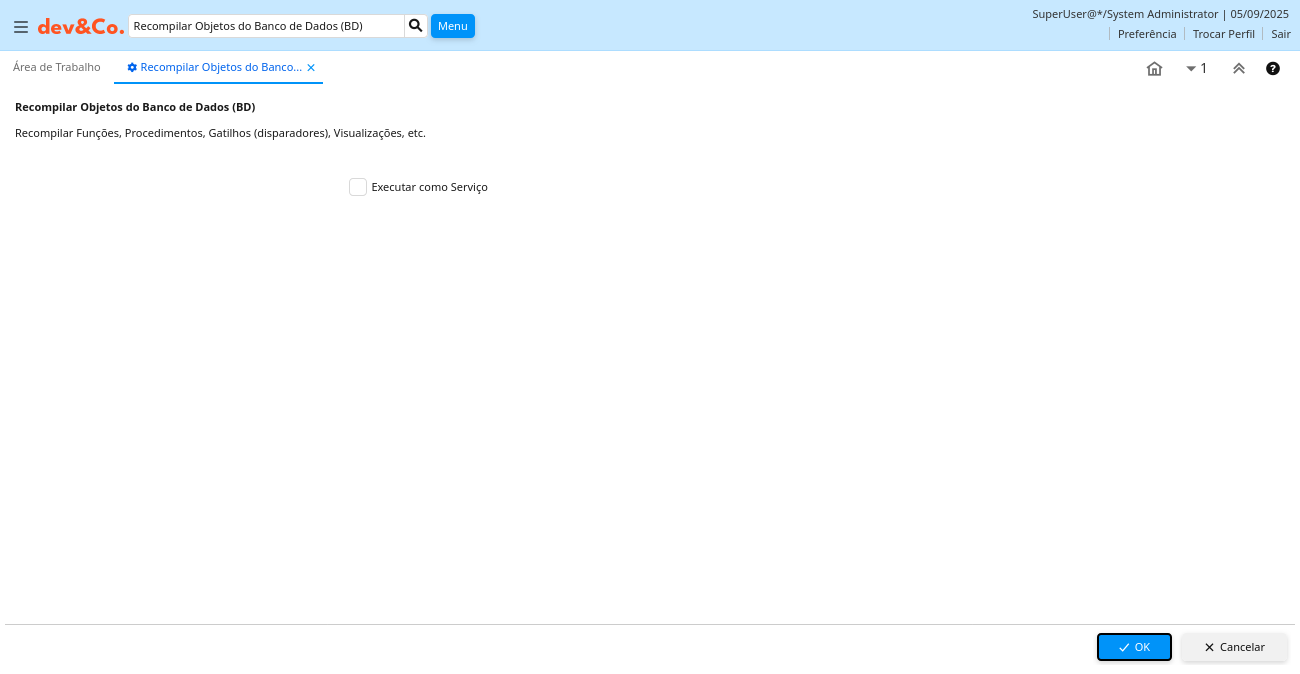Log out using the Sair link

pos(1281,34)
